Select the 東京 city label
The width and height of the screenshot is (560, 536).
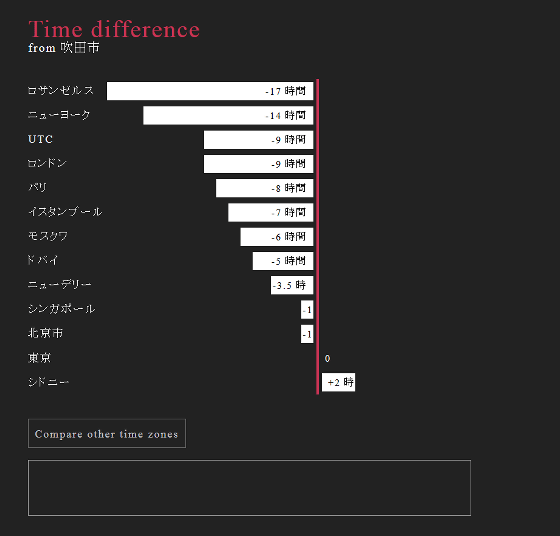(39, 358)
